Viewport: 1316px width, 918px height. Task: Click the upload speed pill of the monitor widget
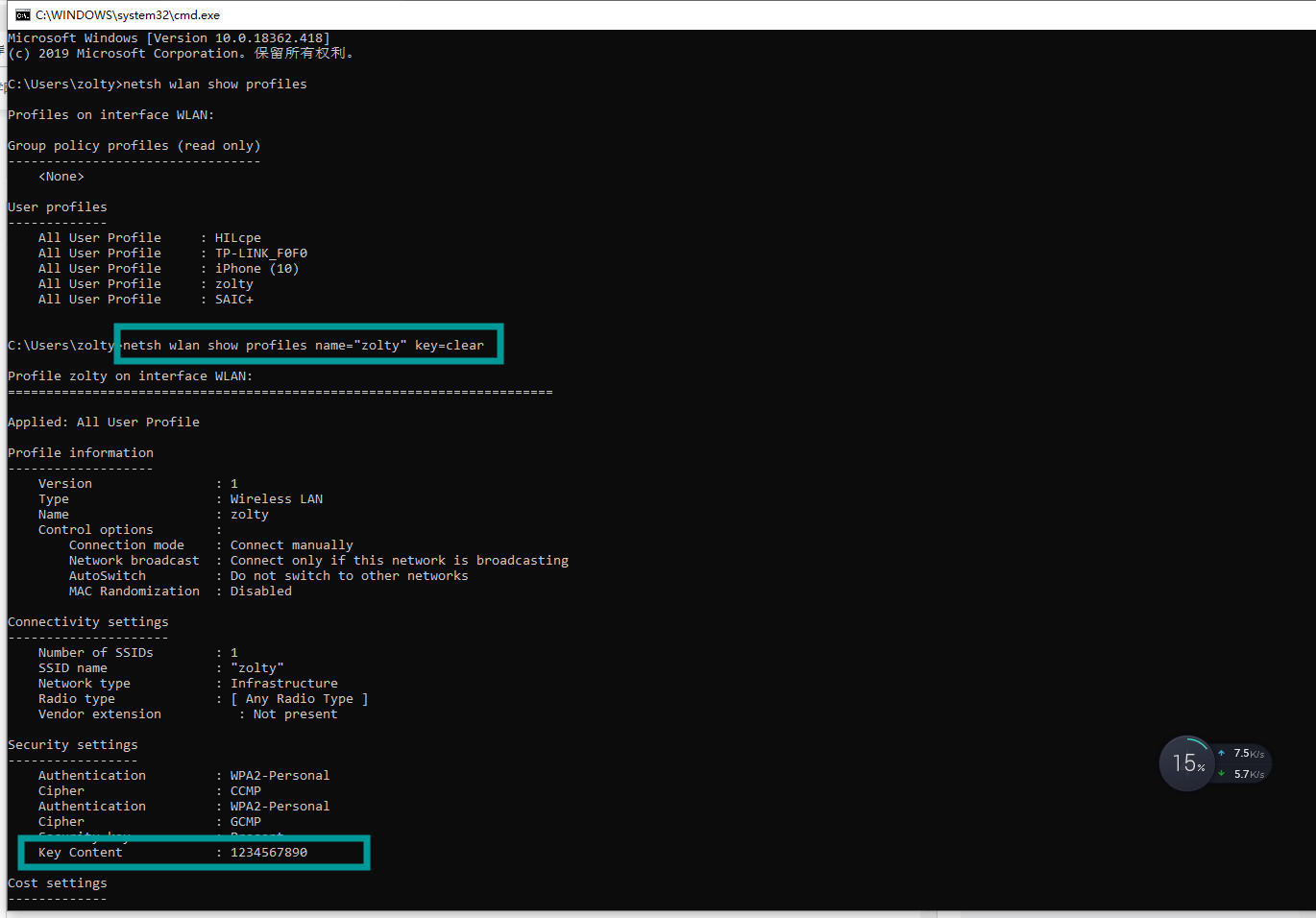point(1241,753)
